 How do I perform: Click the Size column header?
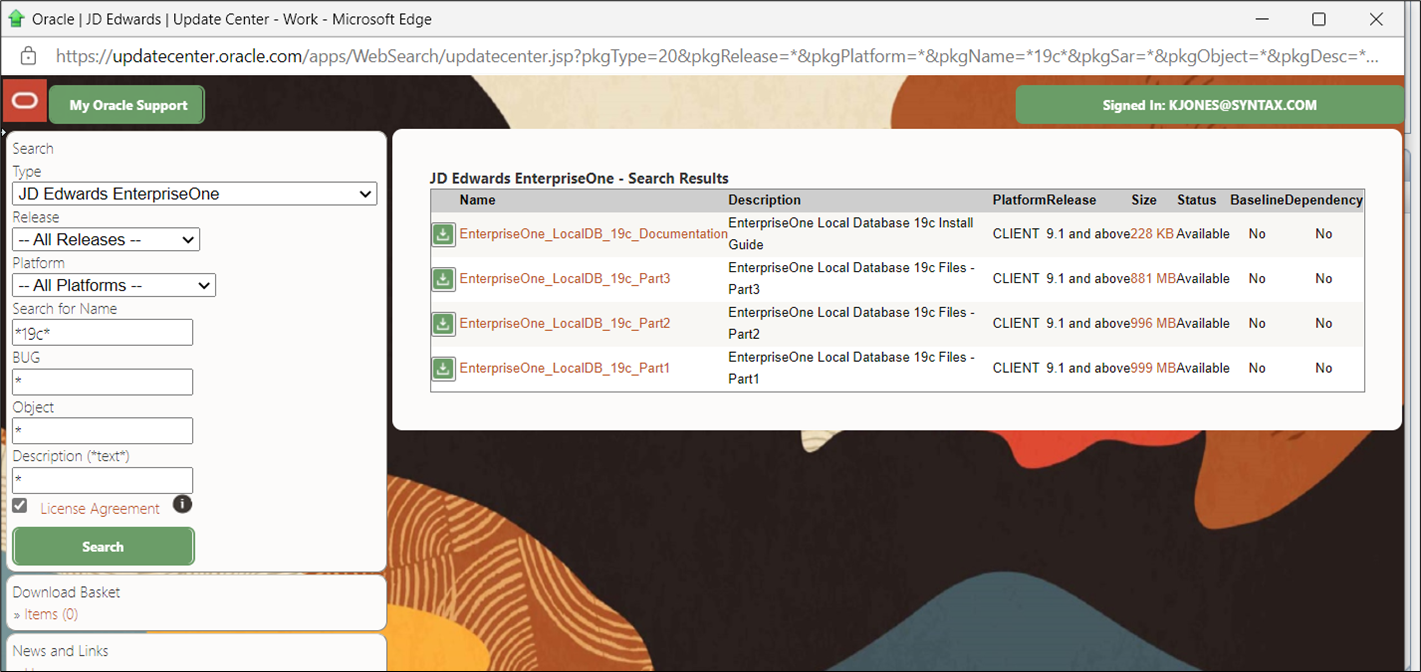1144,200
